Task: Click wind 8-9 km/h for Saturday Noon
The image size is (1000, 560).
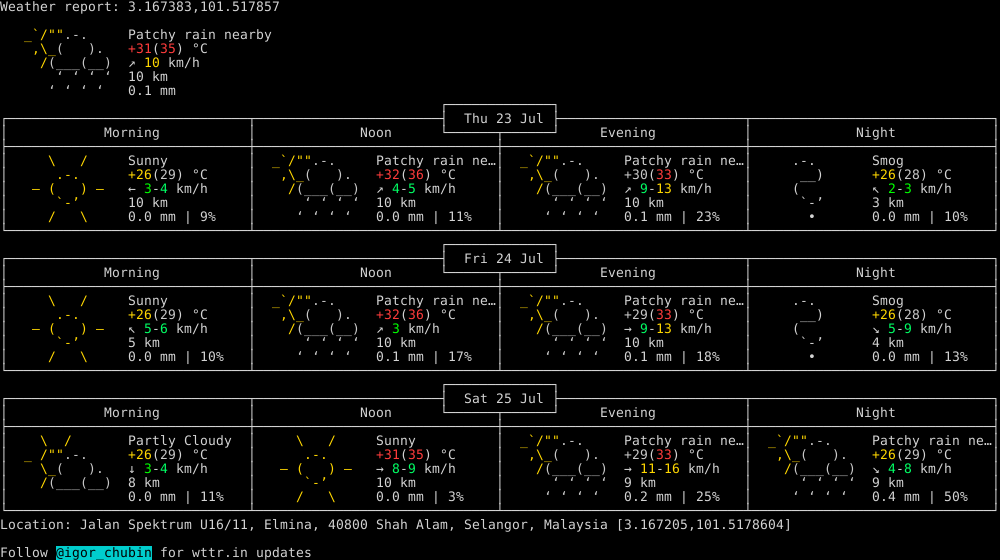Action: (x=416, y=469)
